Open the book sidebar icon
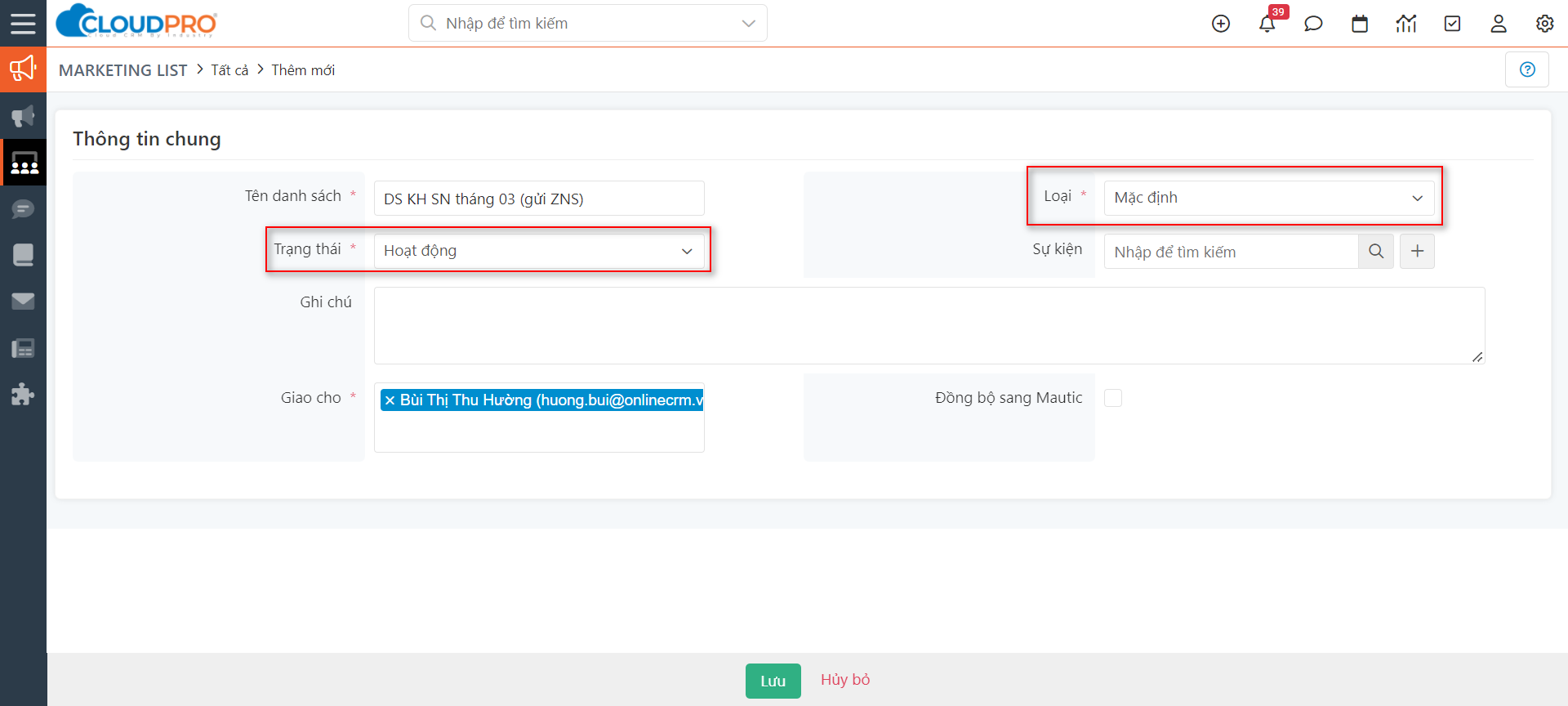Viewport: 1568px width, 706px height. click(23, 255)
